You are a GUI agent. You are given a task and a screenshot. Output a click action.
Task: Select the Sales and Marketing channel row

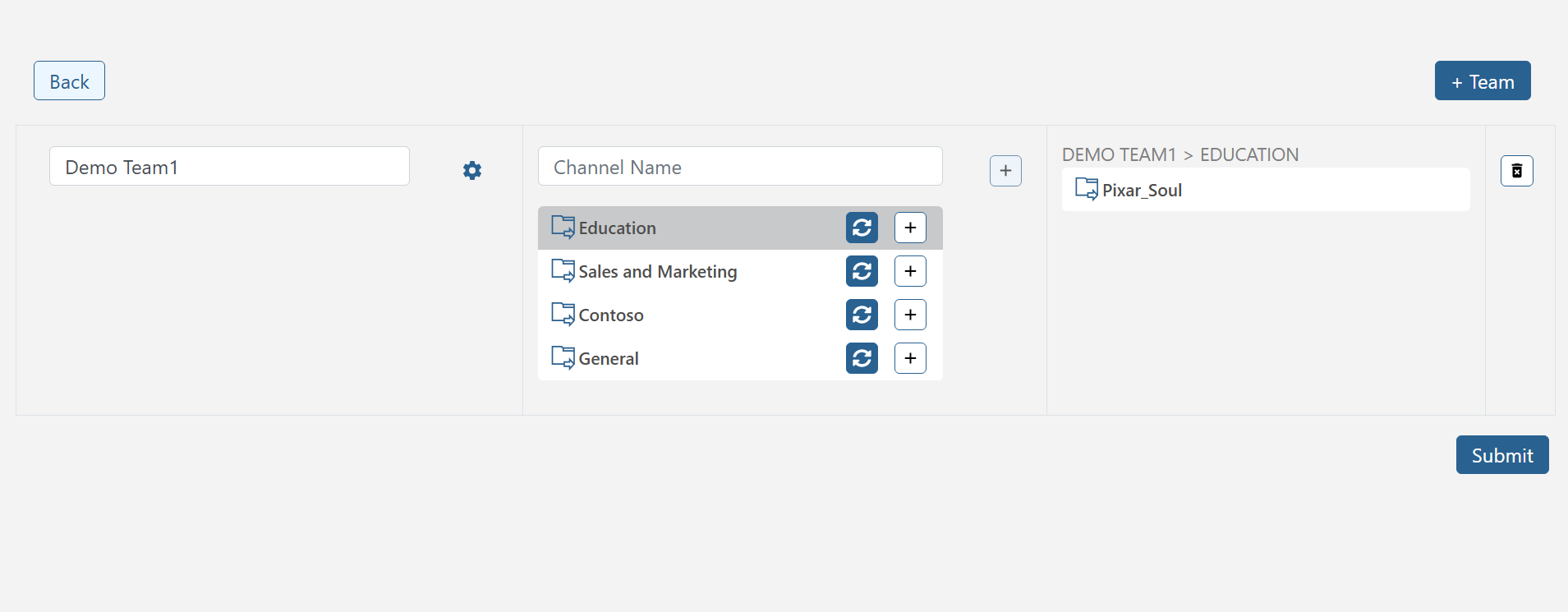(x=740, y=271)
